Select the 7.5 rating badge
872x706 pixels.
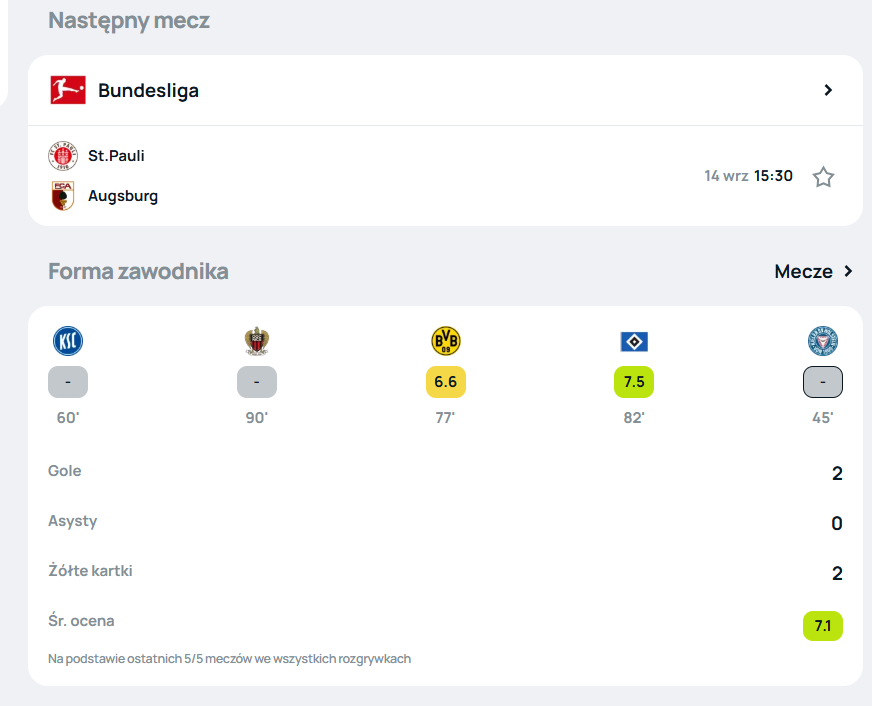[634, 382]
